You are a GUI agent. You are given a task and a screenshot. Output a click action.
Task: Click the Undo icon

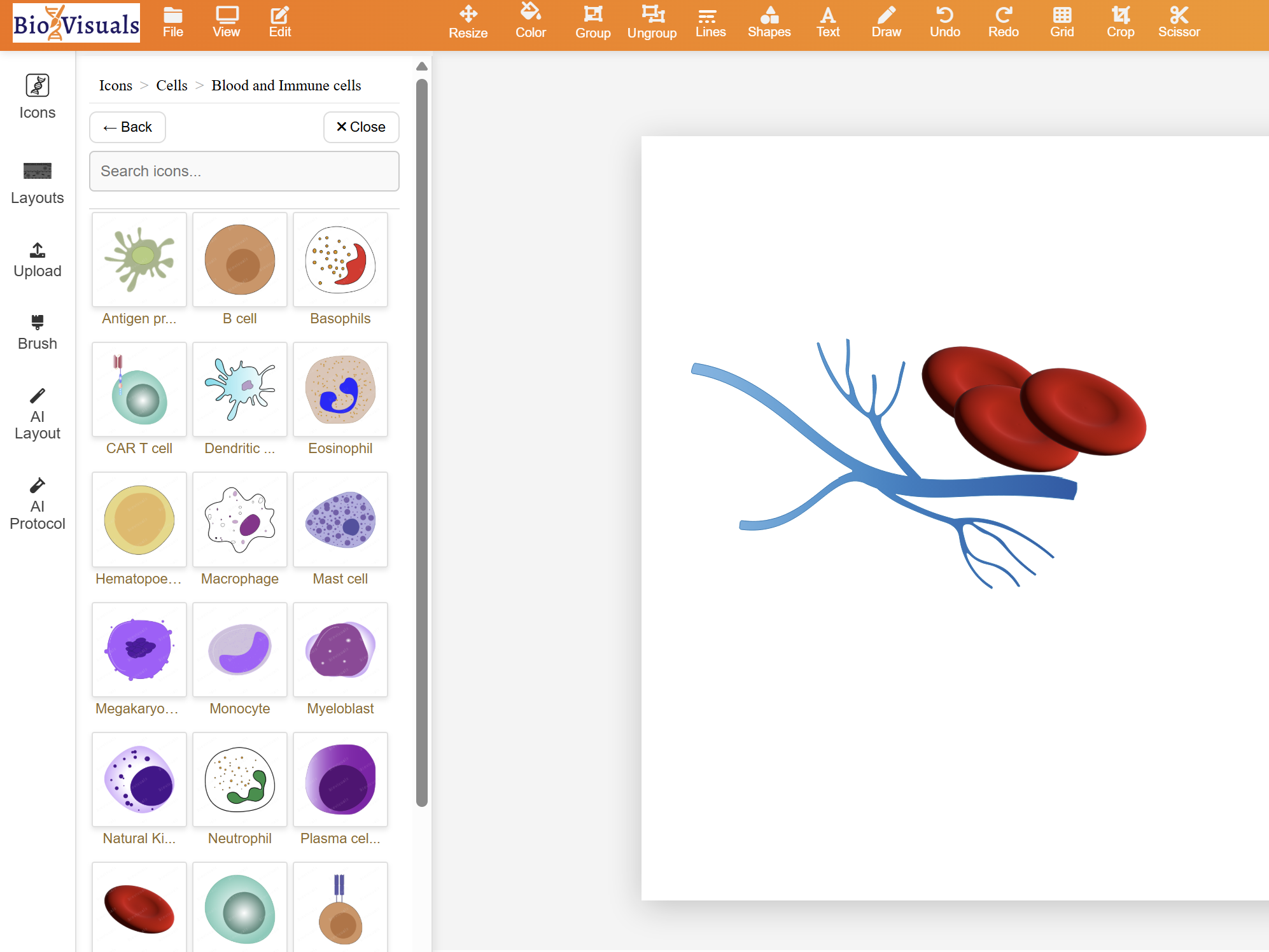point(944,22)
